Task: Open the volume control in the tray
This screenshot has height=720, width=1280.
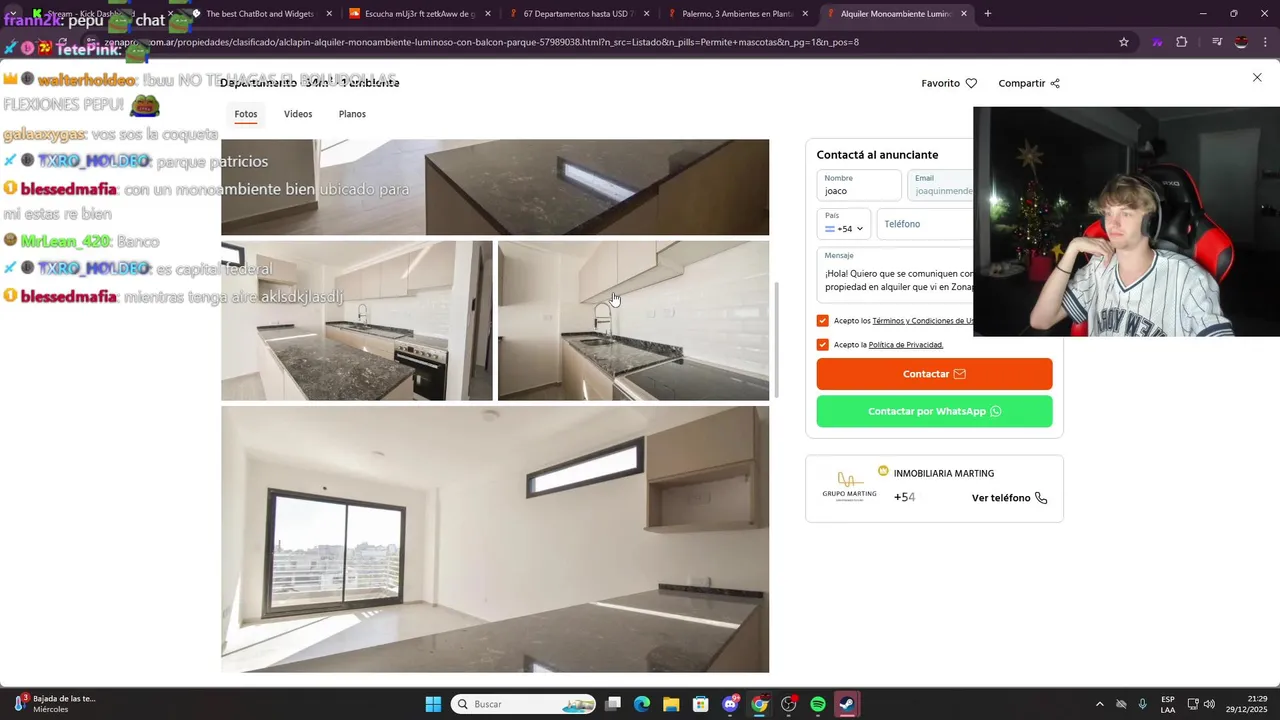Action: pyautogui.click(x=1210, y=704)
